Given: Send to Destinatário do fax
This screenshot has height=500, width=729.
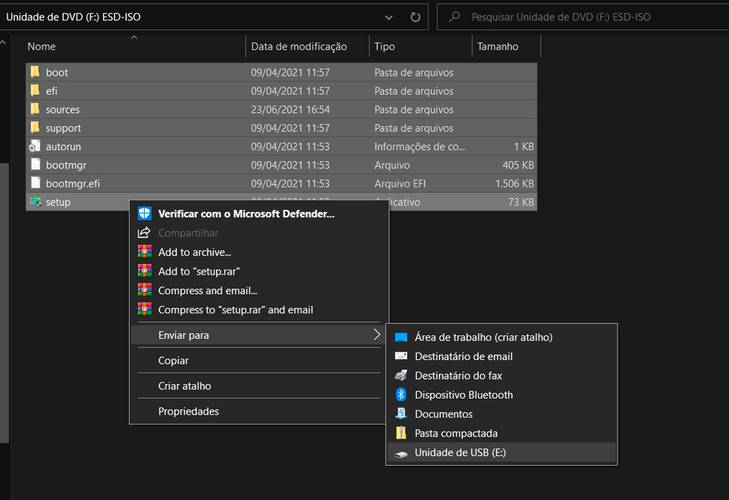Looking at the screenshot, I should [x=502, y=375].
